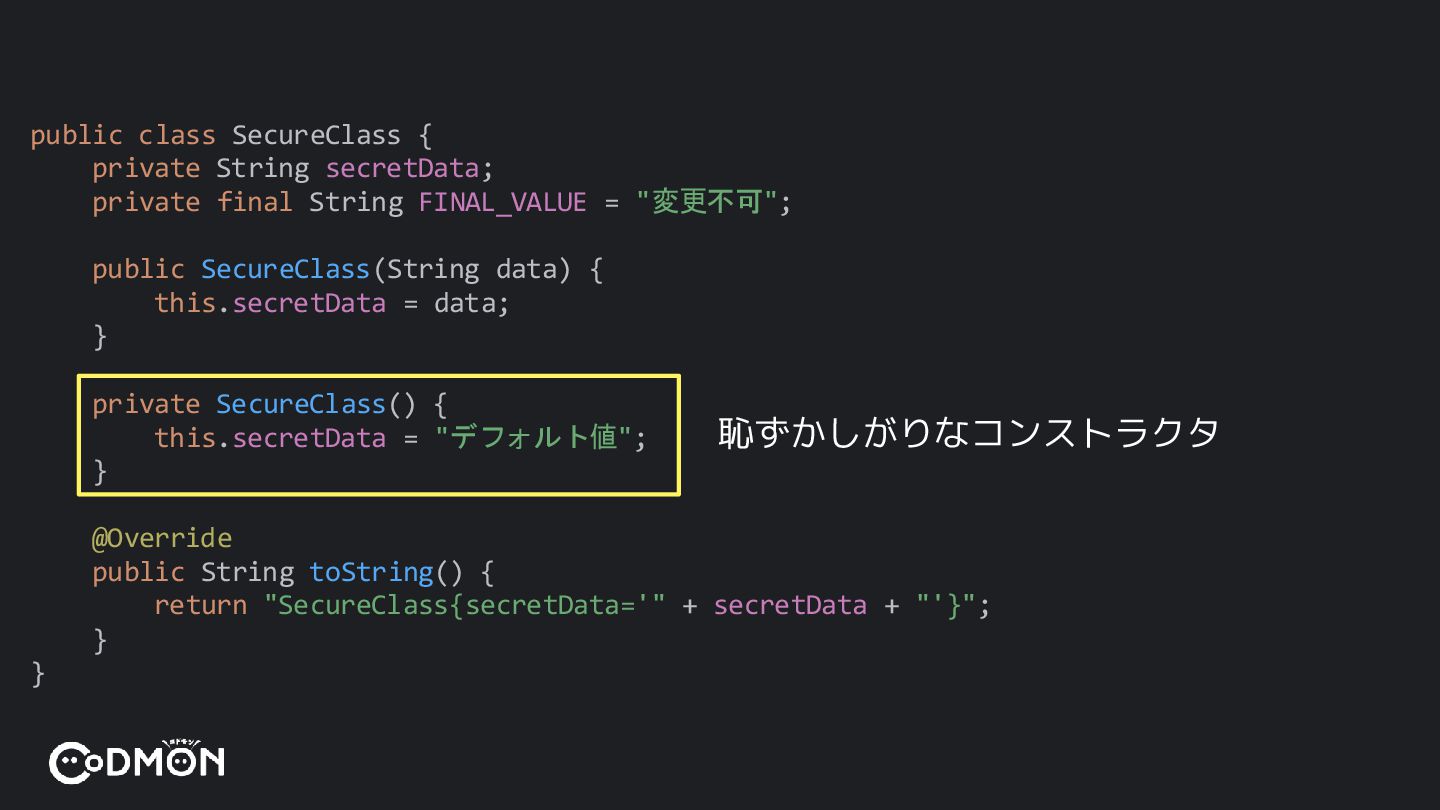The height and width of the screenshot is (810, 1440).
Task: Click the public SecureClass(String data) constructor name
Action: pyautogui.click(x=285, y=269)
